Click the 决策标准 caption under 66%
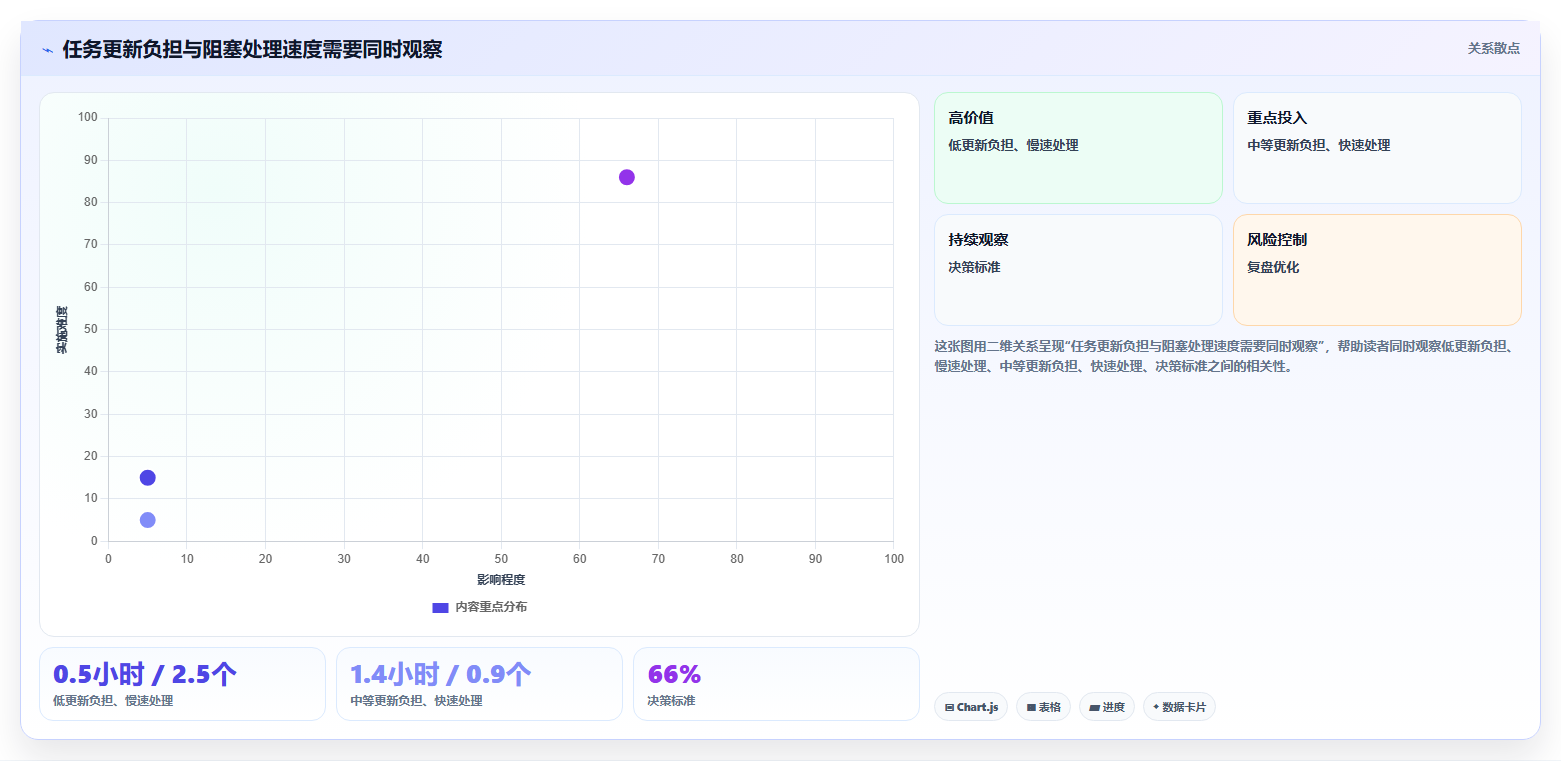 tap(671, 701)
